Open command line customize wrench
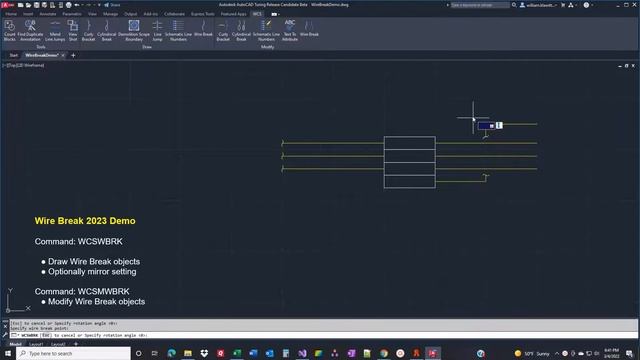This screenshot has height=360, width=640. pos(5,335)
